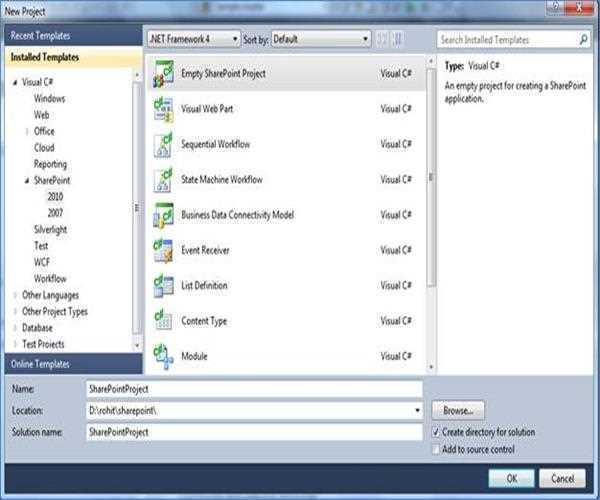This screenshot has width=600, height=500.
Task: Expand the Other Languages node
Action: pyautogui.click(x=15, y=295)
